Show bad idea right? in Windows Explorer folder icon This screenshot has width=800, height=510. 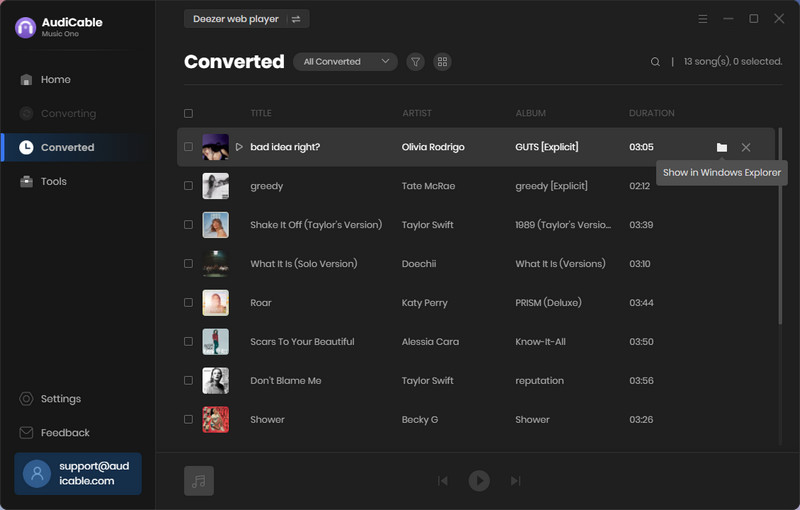(x=721, y=147)
